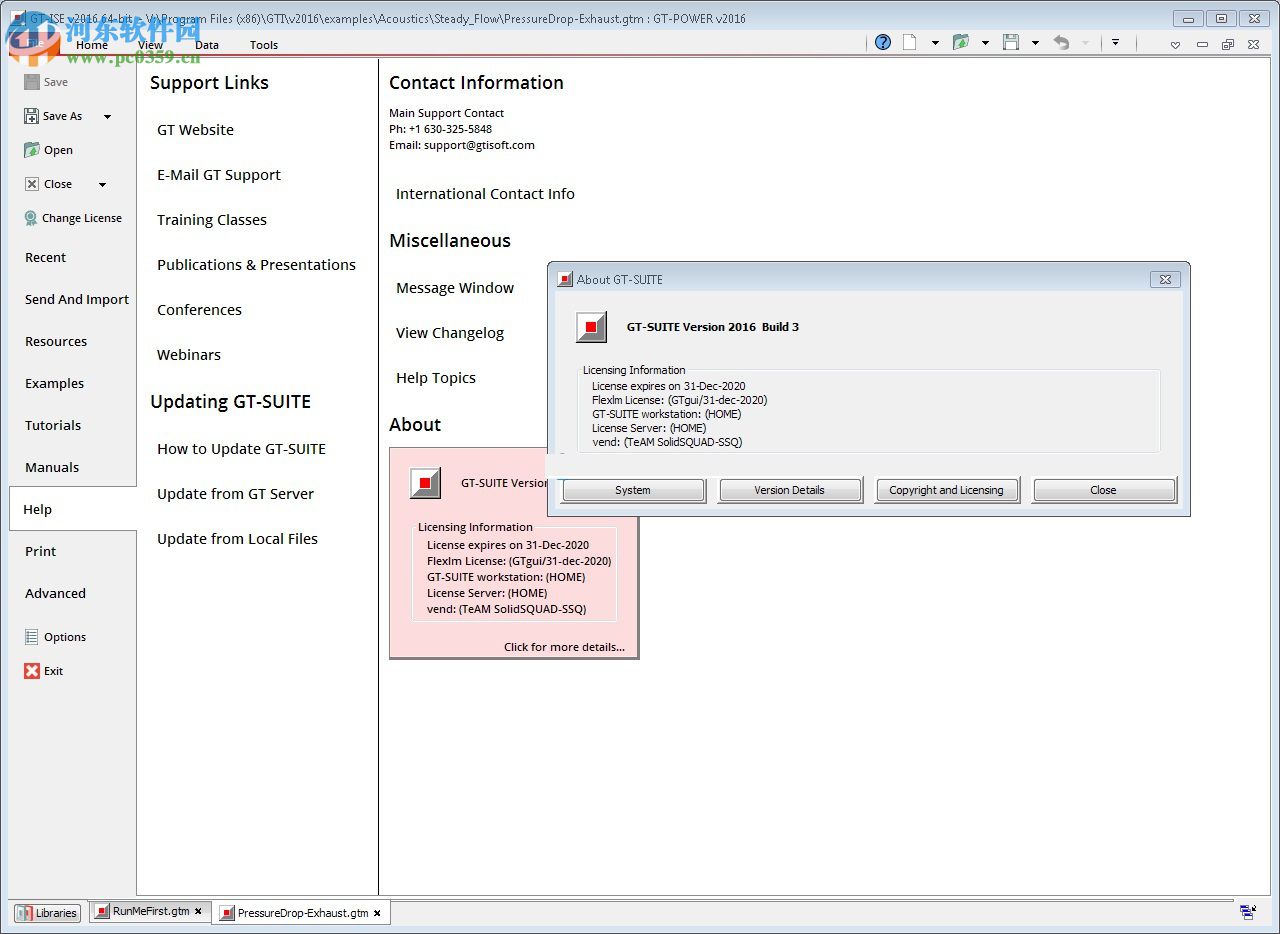This screenshot has width=1280, height=934.
Task: Click the support@gtisoft.com email text
Action: click(479, 145)
